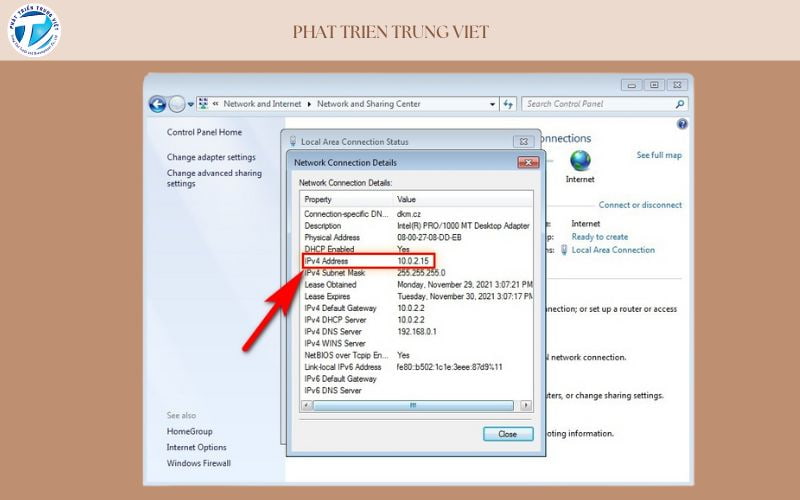Click the Back navigation arrow

(157, 104)
